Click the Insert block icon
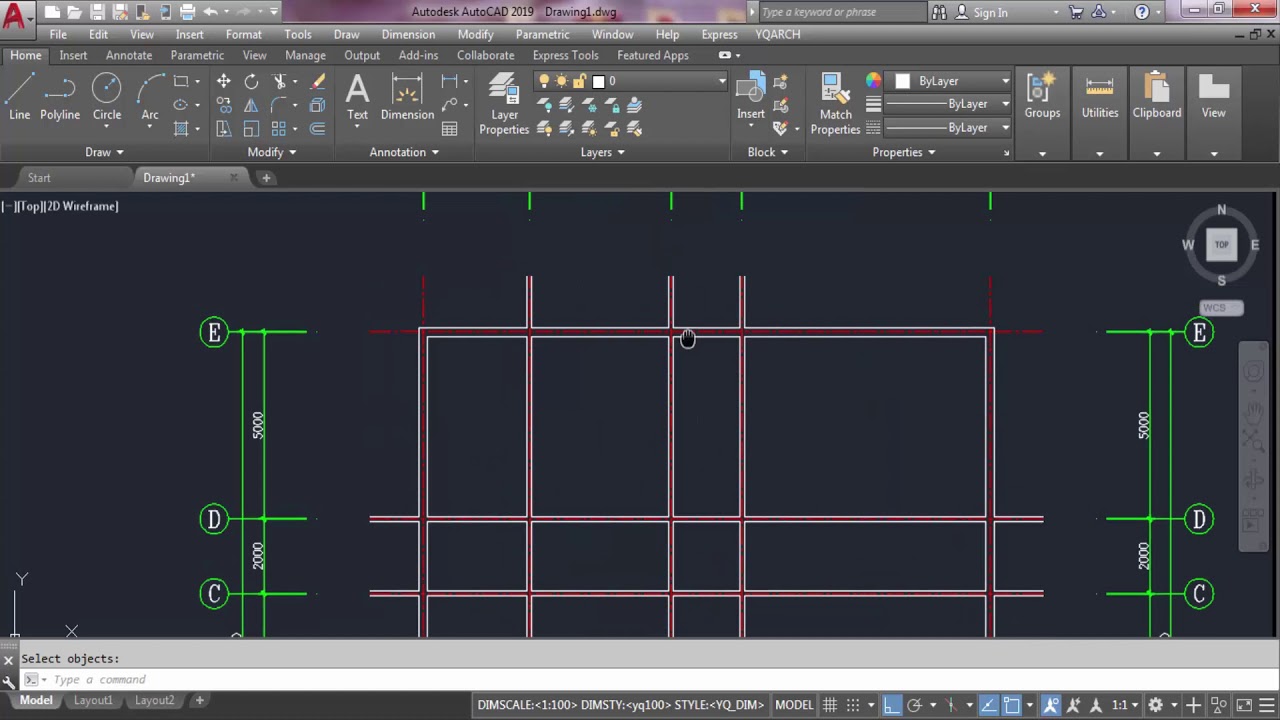The width and height of the screenshot is (1280, 720). tap(751, 98)
